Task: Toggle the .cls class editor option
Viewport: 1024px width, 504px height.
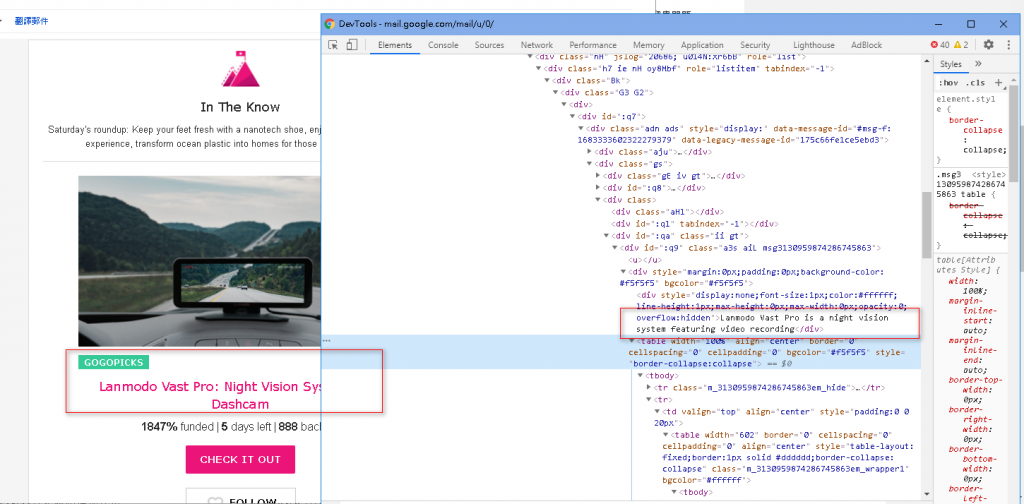Action: [x=977, y=83]
